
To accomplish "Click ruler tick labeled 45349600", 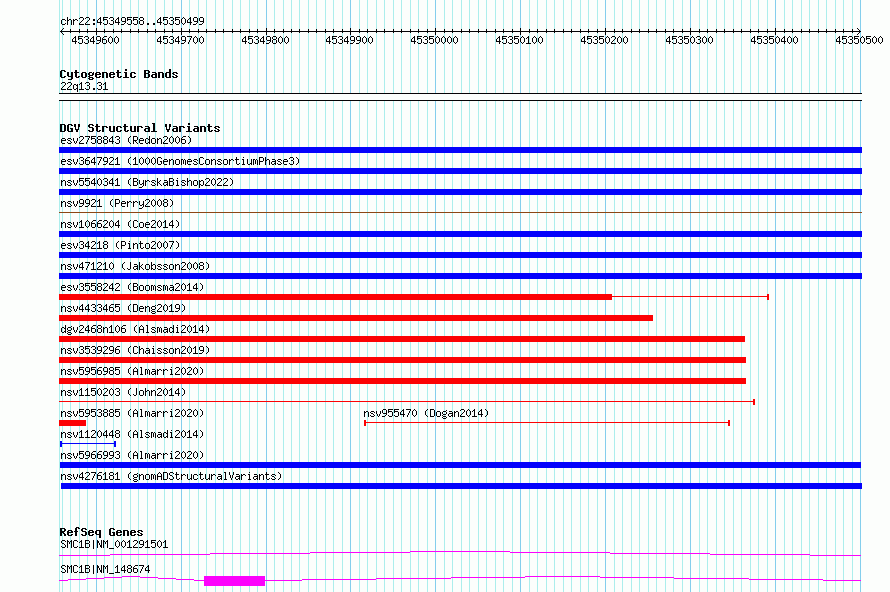I will (x=95, y=40).
